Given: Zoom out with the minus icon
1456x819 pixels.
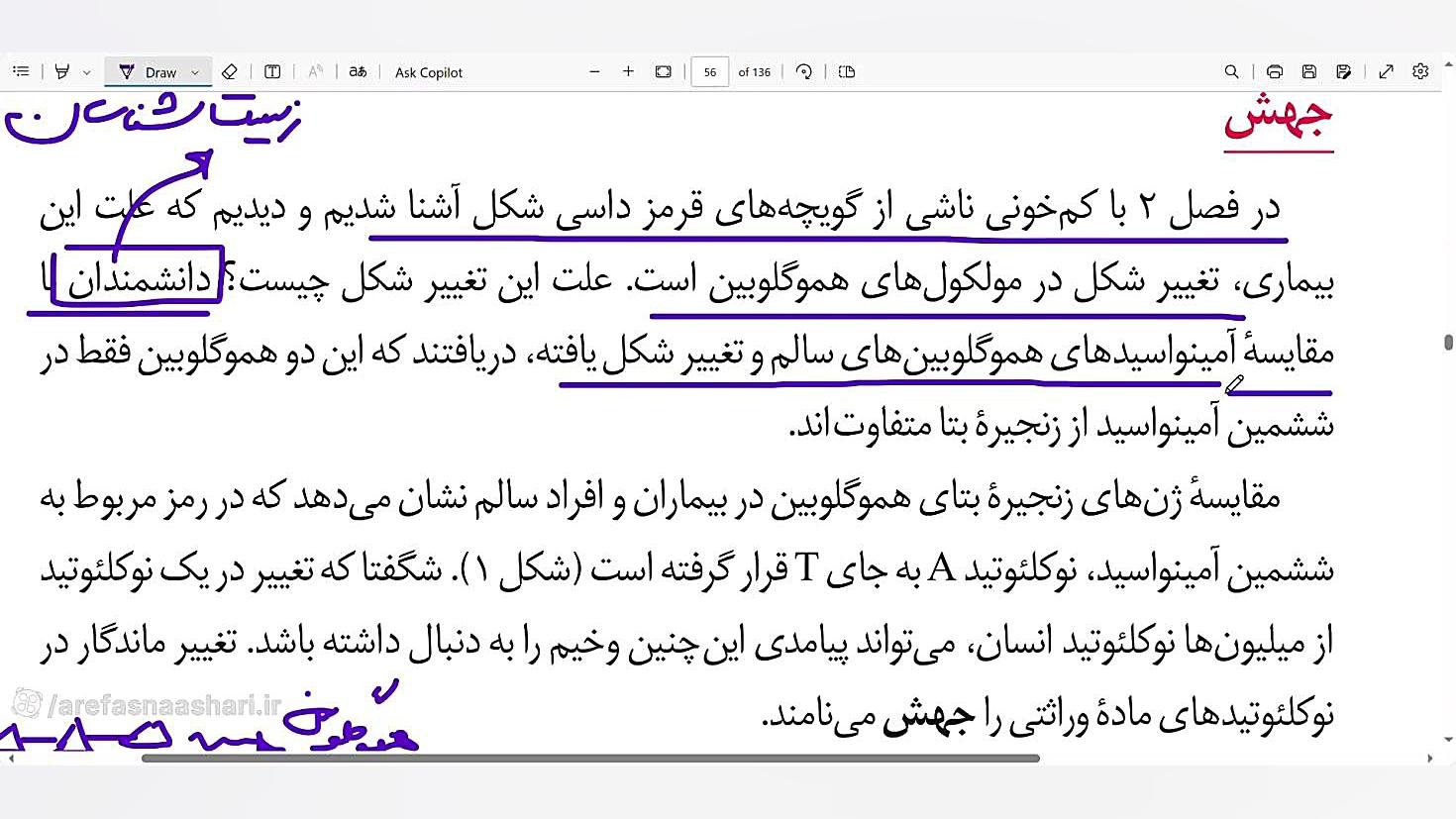Looking at the screenshot, I should point(594,71).
